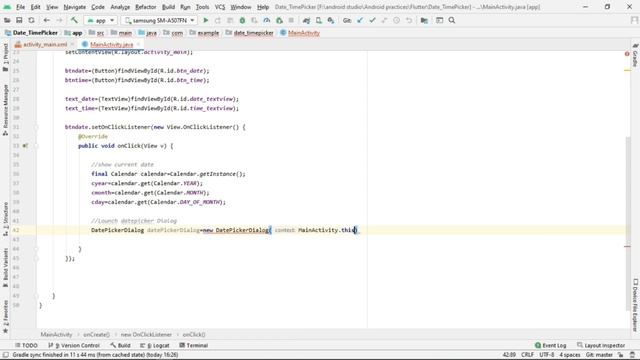Image resolution: width=640 pixels, height=360 pixels.
Task: Open the File menu
Action: pos(20,7)
